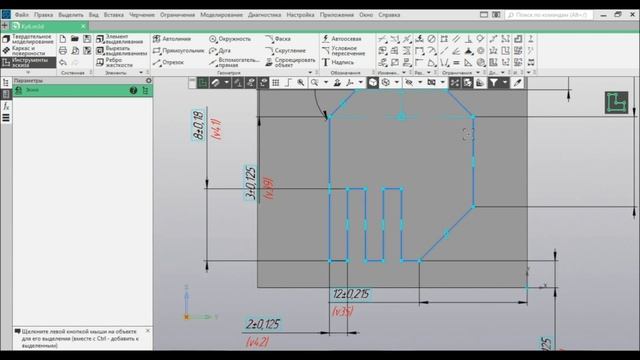Switch to Инструменты эскиза toolset
Image resolution: width=640 pixels, height=360 pixels.
[x=28, y=62]
